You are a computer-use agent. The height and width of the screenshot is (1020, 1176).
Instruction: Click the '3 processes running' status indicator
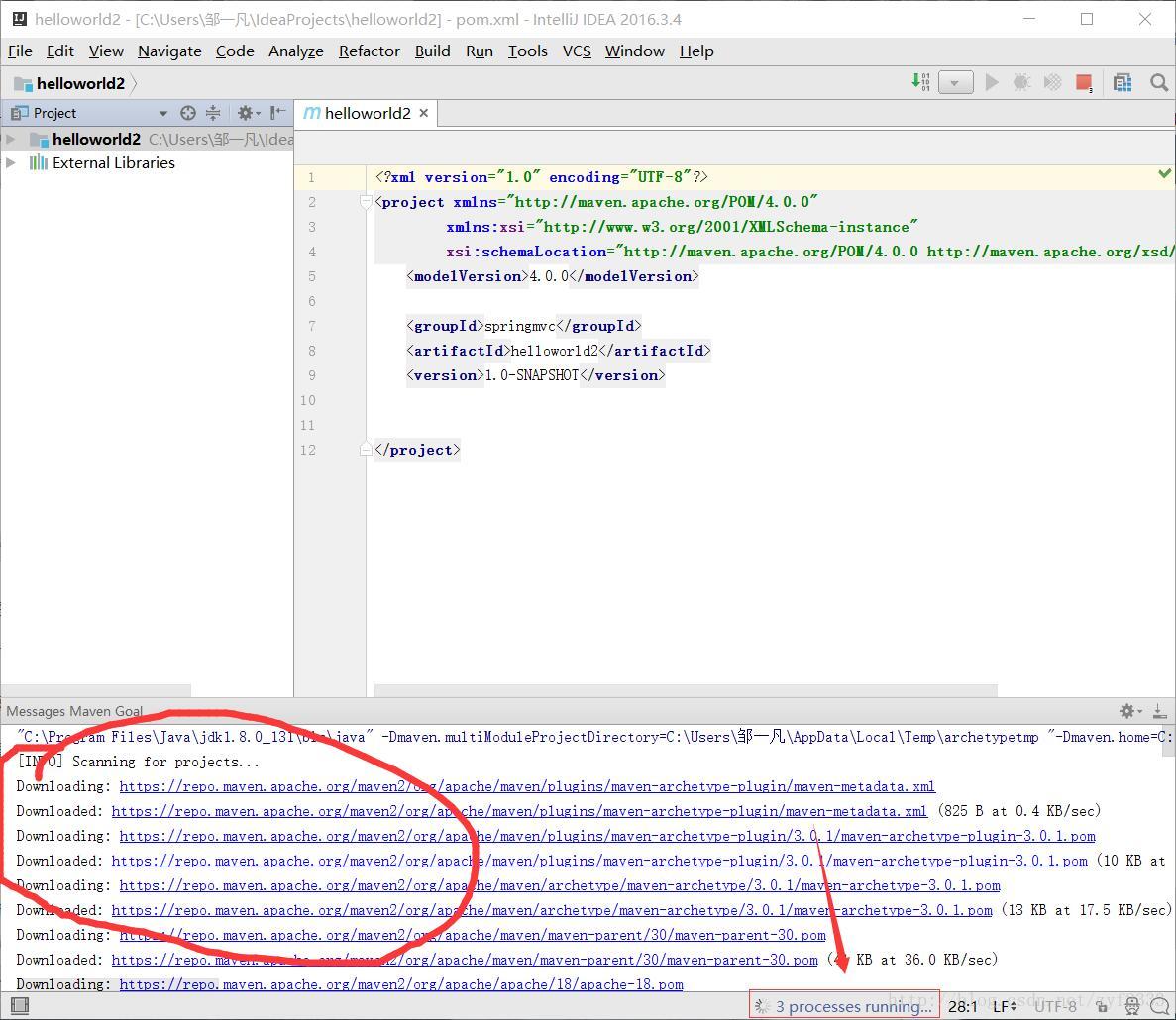(x=844, y=1006)
